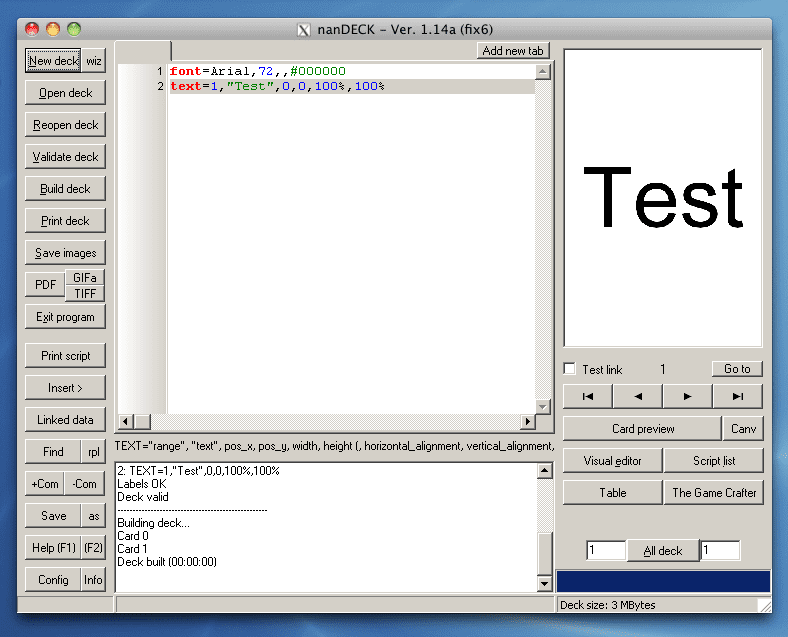Click the log panel scrollbar thumb
Screen dimensions: 788x637
pyautogui.click(x=545, y=553)
